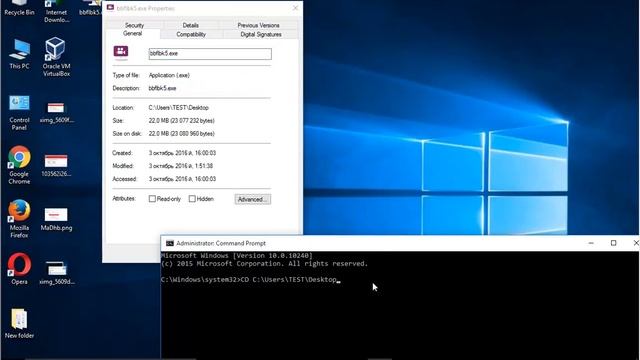
Task: Click the bbflbk5.exe application icon in Properties
Action: click(121, 53)
